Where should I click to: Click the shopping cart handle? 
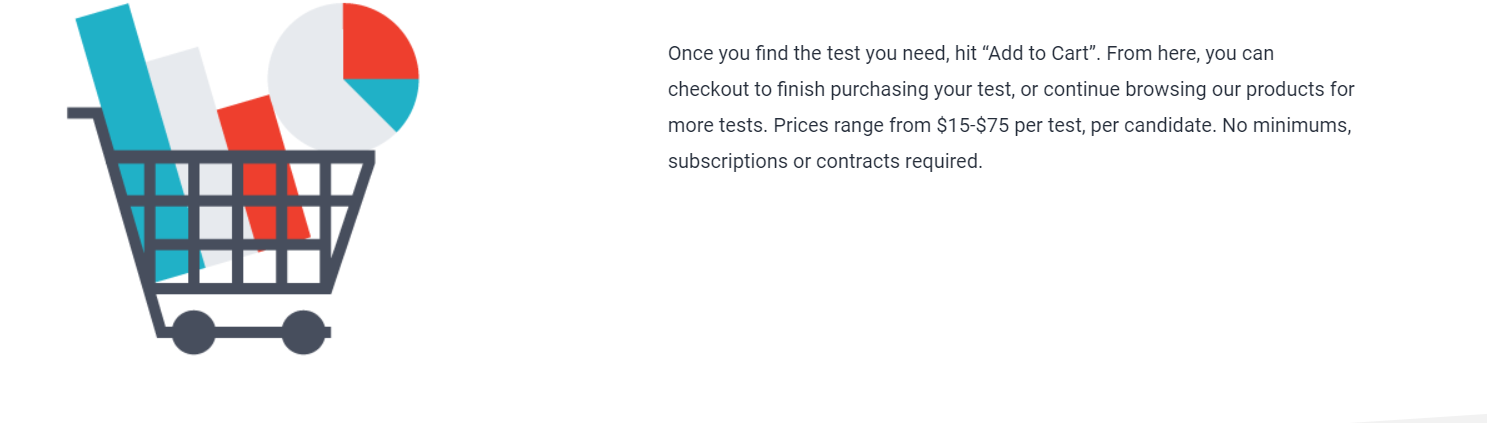82,113
